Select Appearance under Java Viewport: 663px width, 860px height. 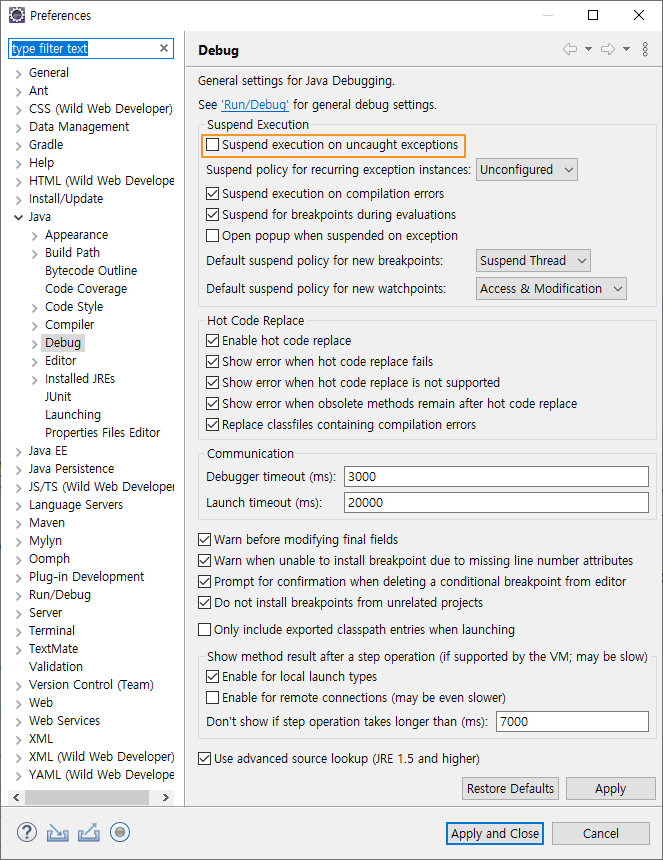[76, 235]
